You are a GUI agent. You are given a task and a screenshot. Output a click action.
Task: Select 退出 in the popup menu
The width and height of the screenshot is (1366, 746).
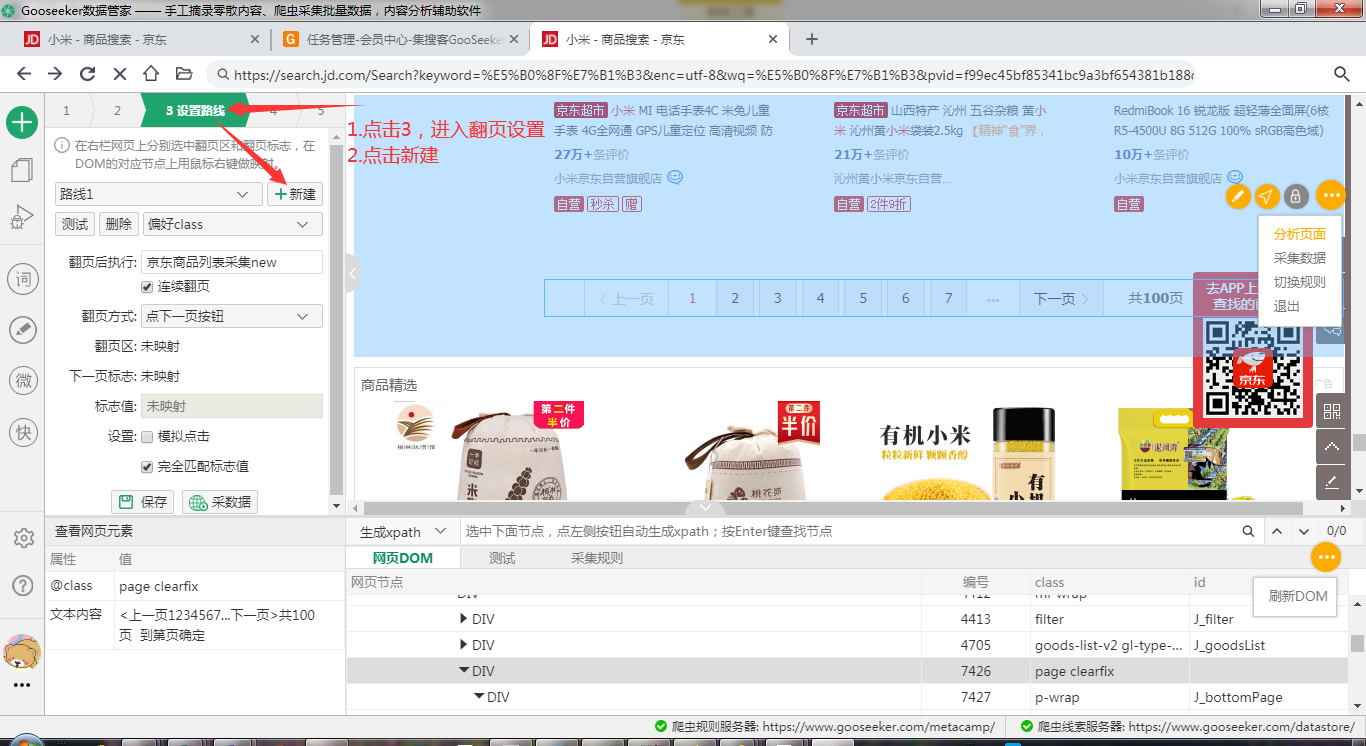(x=1287, y=306)
